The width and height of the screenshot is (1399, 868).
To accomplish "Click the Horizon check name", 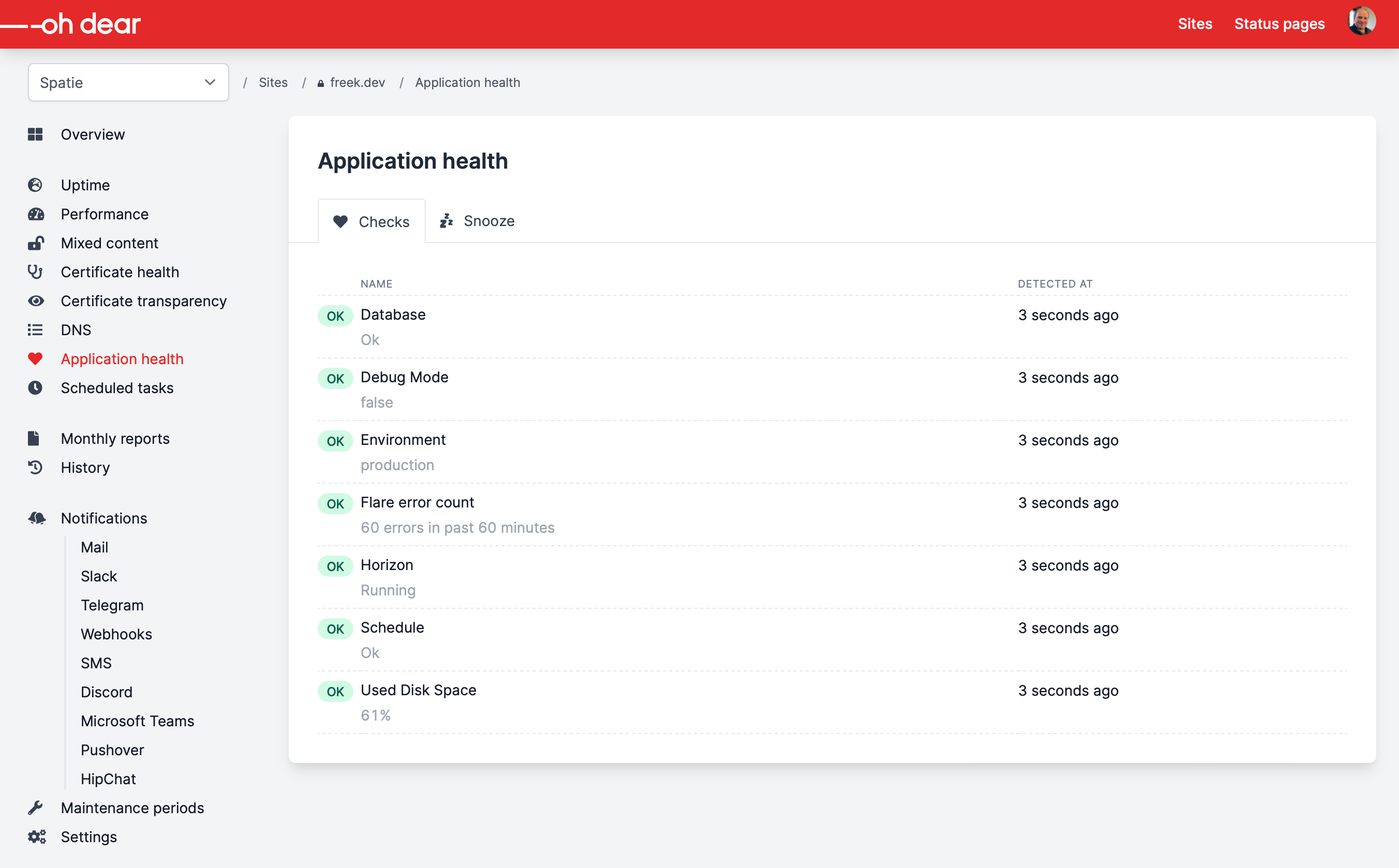I will tap(387, 565).
